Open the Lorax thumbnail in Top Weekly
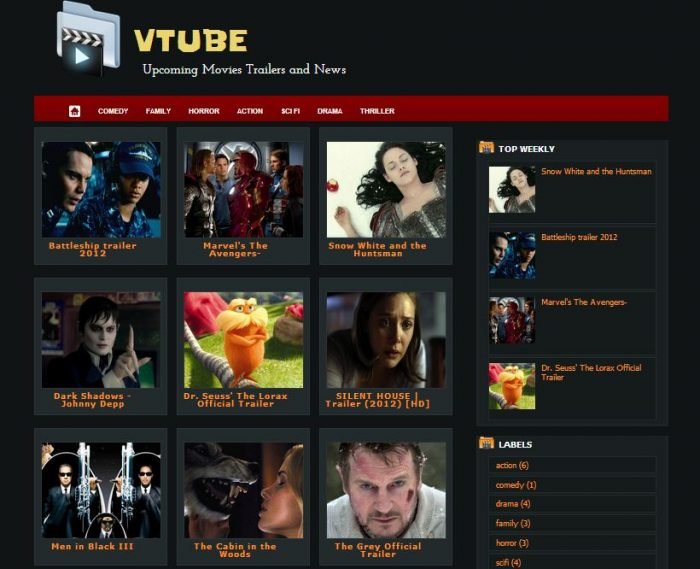This screenshot has height=569, width=700. pyautogui.click(x=512, y=386)
